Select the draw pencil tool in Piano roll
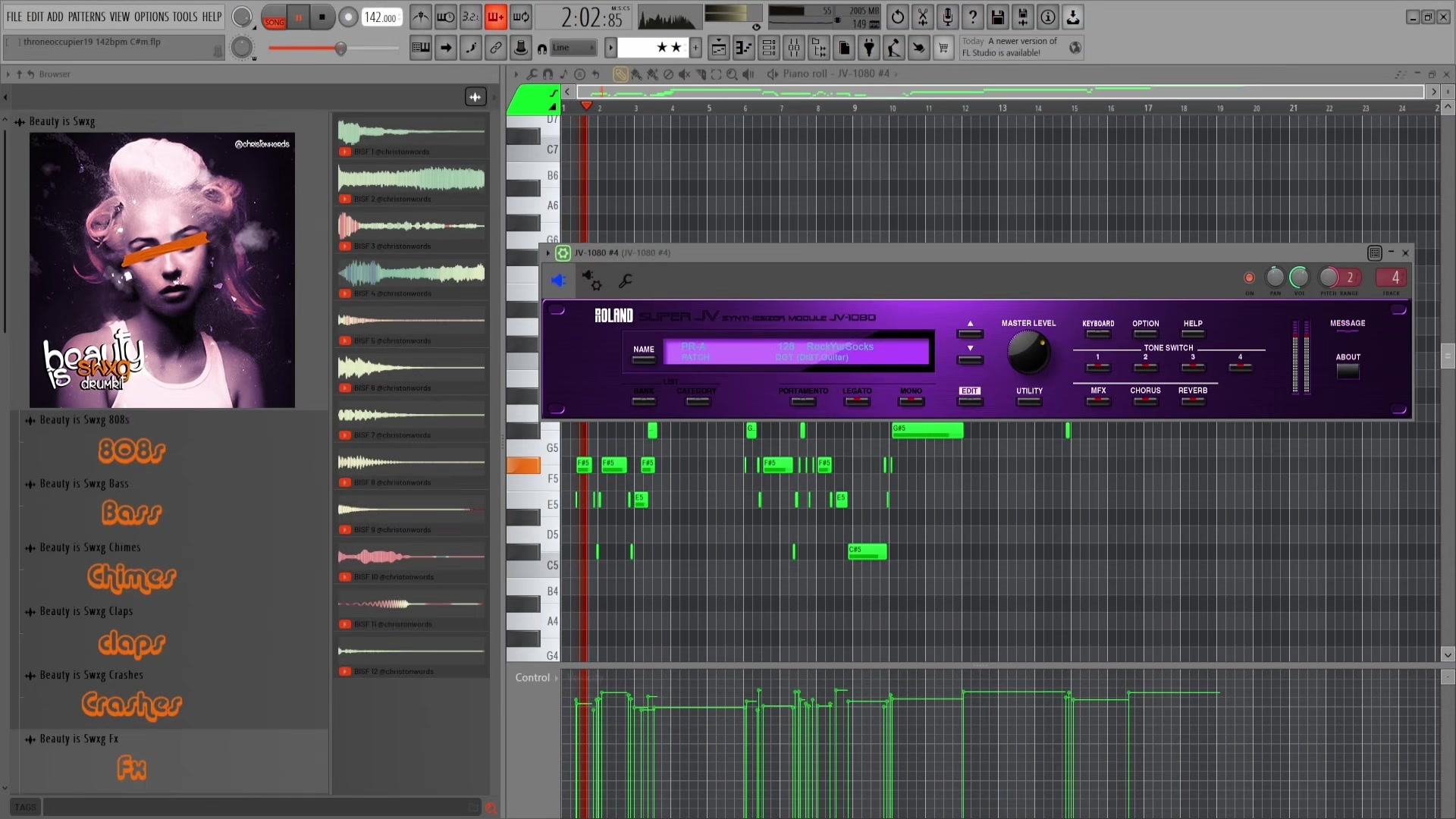Viewport: 1456px width, 819px height. coord(620,74)
